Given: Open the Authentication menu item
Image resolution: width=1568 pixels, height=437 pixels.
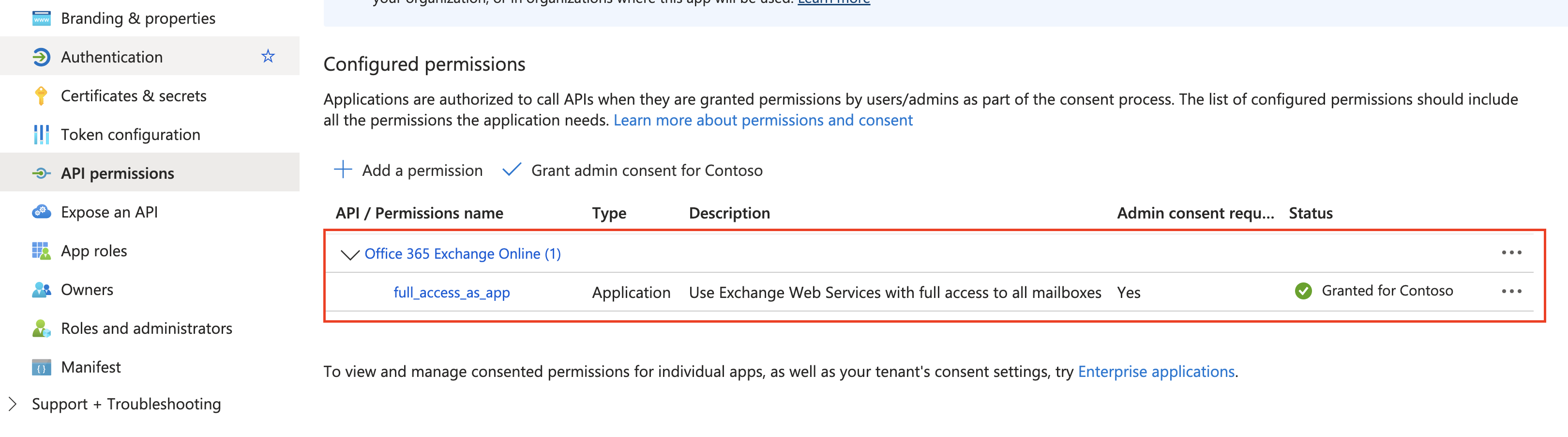Looking at the screenshot, I should [x=112, y=57].
